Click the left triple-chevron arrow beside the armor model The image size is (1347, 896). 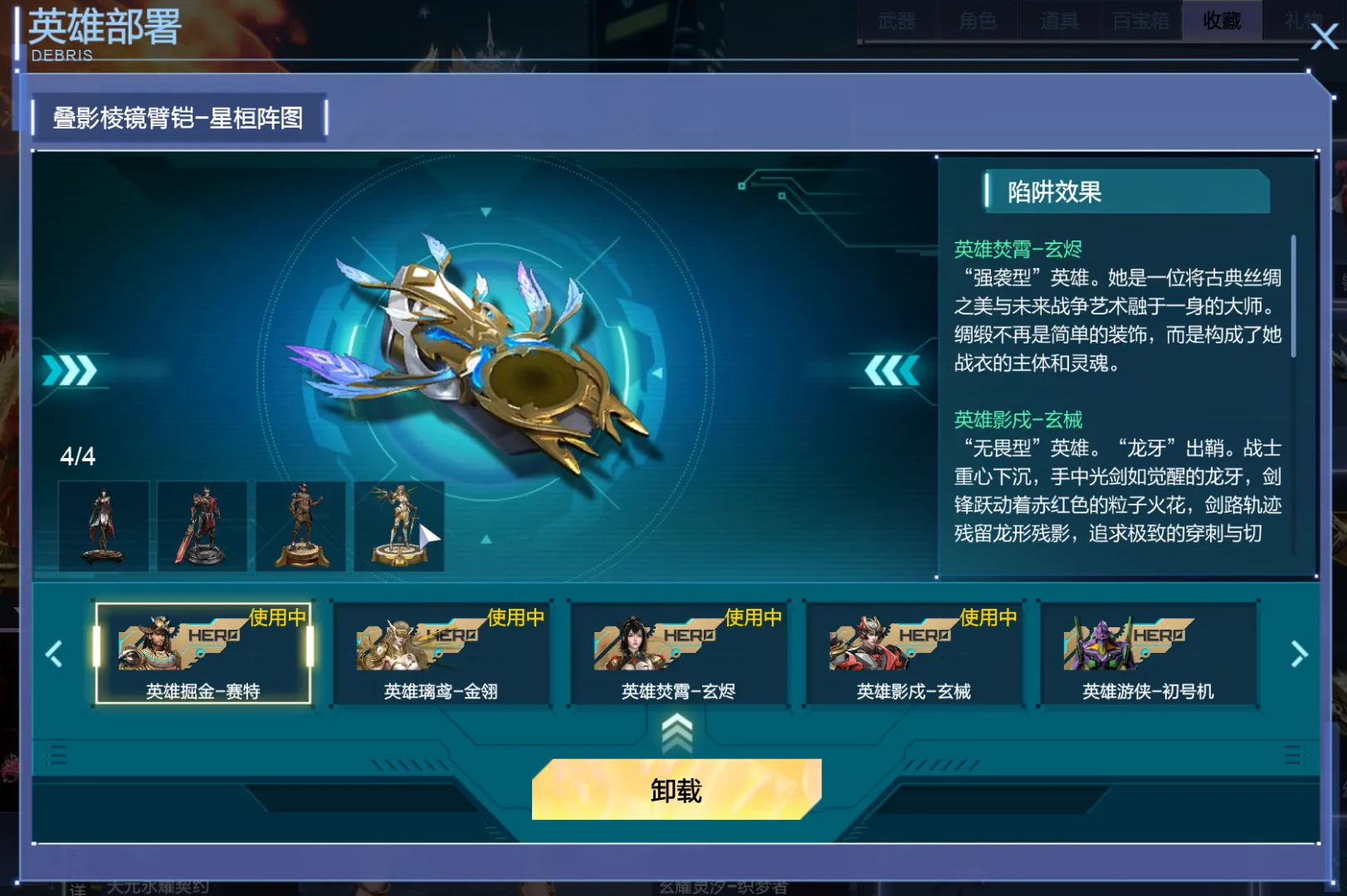pyautogui.click(x=891, y=371)
